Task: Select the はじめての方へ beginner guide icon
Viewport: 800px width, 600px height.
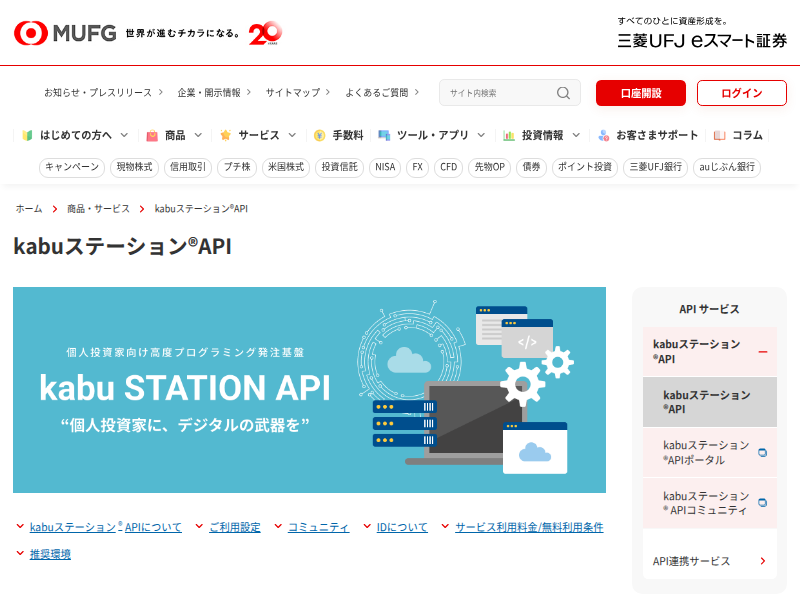Action: click(25, 134)
